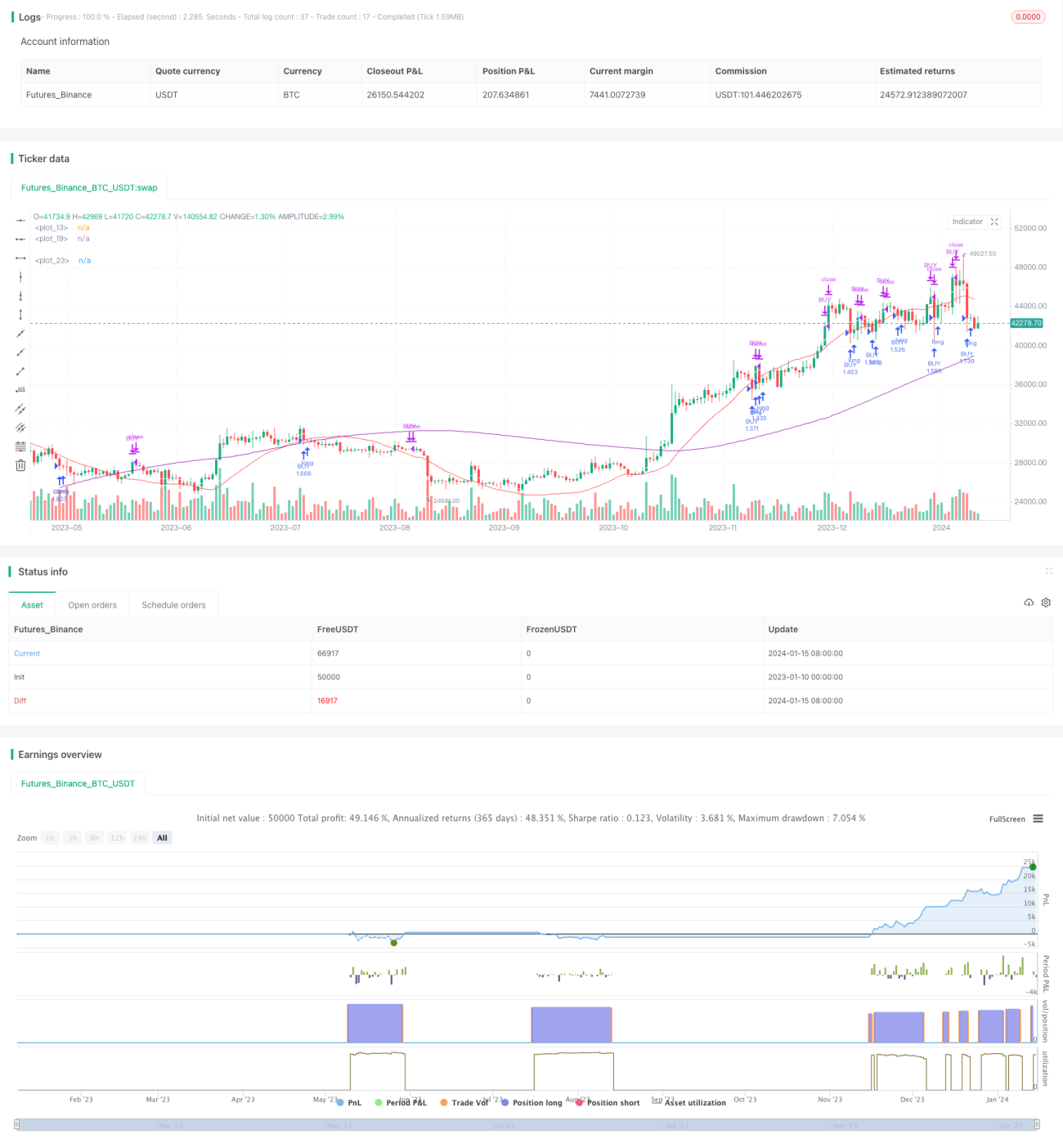
Task: Toggle Asset utilization legend item
Action: point(689,1102)
